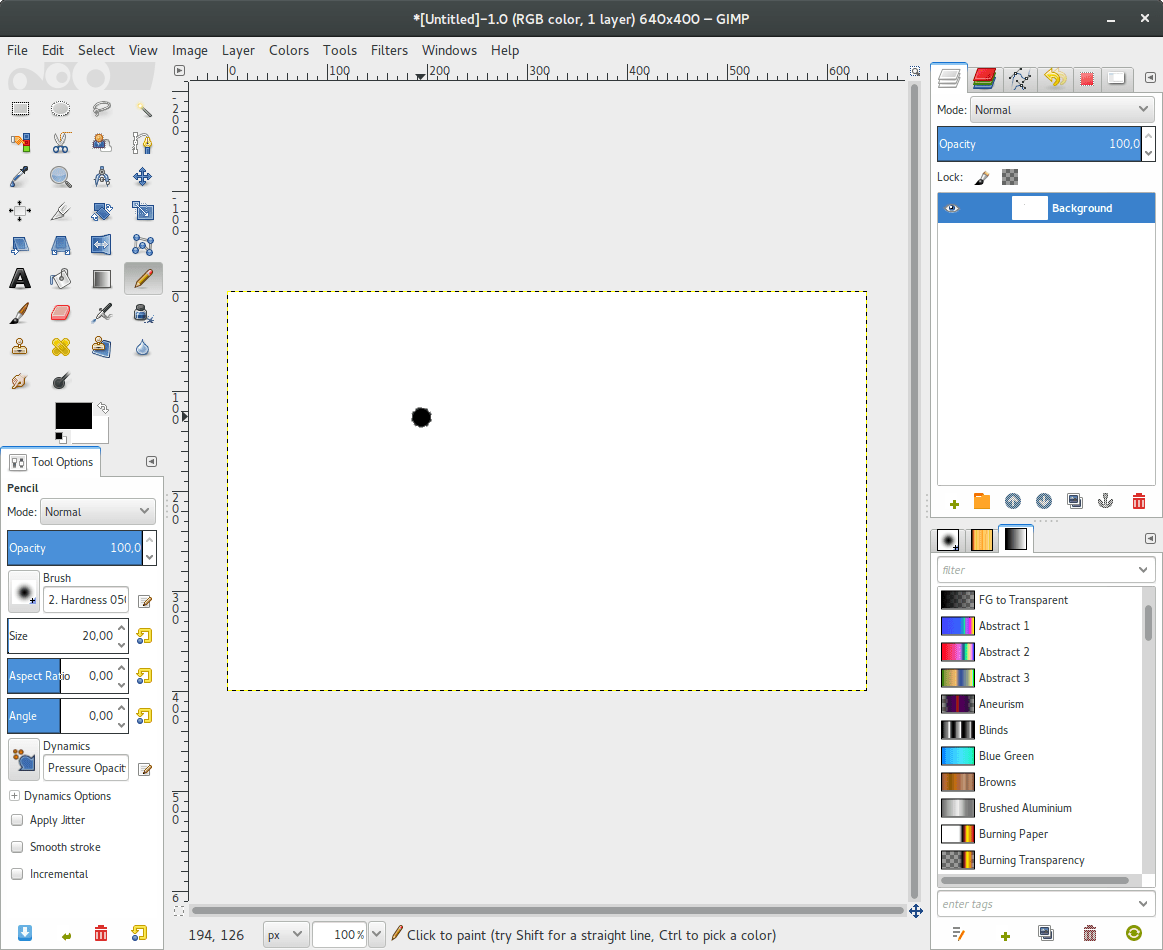Turn on Smooth stroke

[16, 847]
